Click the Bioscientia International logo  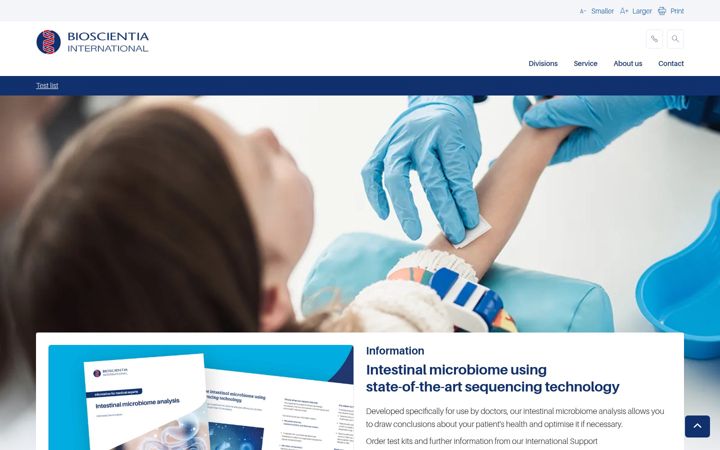[92, 42]
